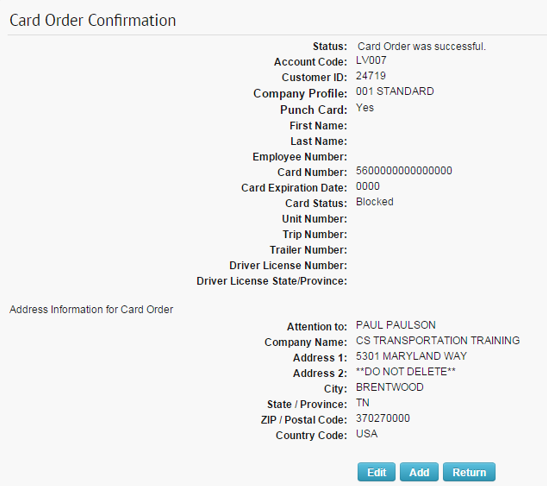Viewport: 547px width, 486px height.
Task: Click the Return button
Action: coord(469,472)
